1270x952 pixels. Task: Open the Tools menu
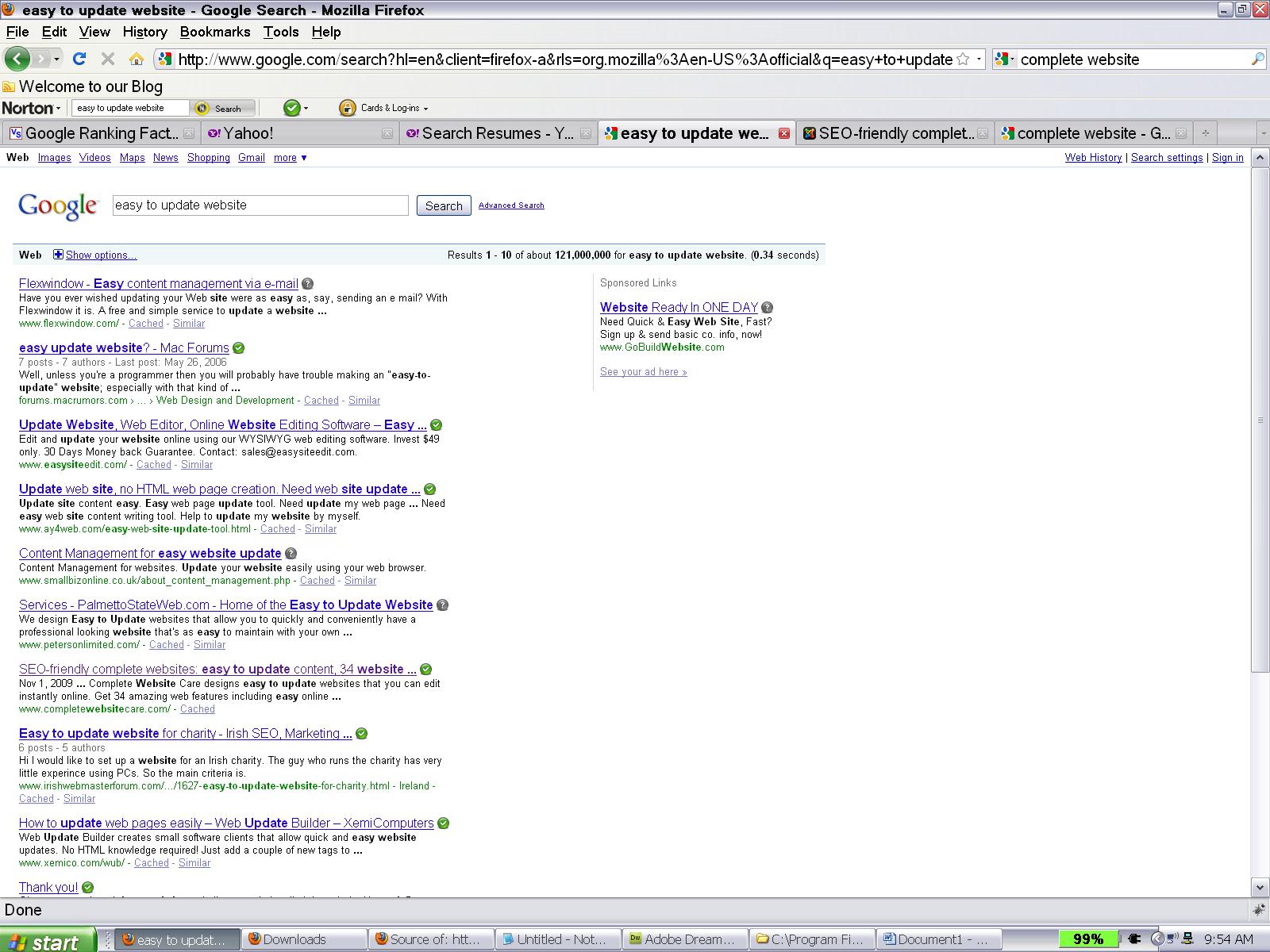tap(281, 32)
